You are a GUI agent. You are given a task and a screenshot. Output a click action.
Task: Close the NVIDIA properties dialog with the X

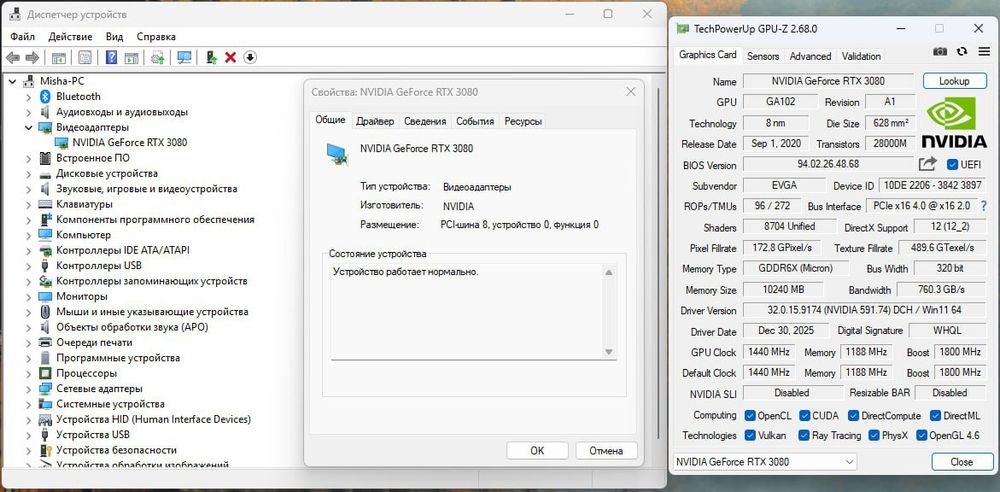tap(631, 92)
